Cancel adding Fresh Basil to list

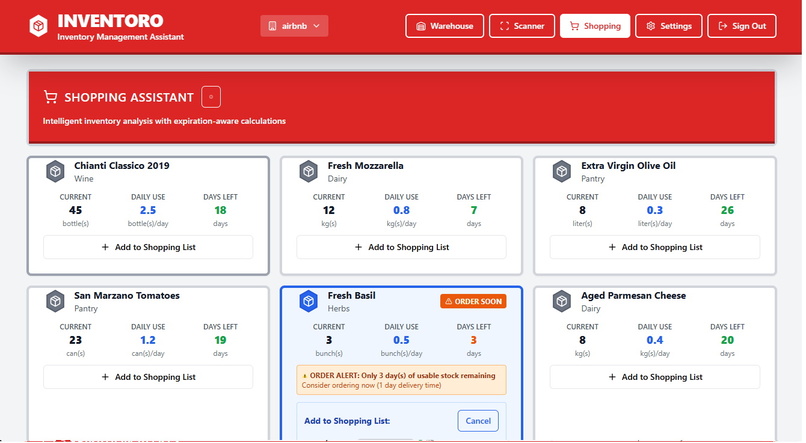(478, 421)
